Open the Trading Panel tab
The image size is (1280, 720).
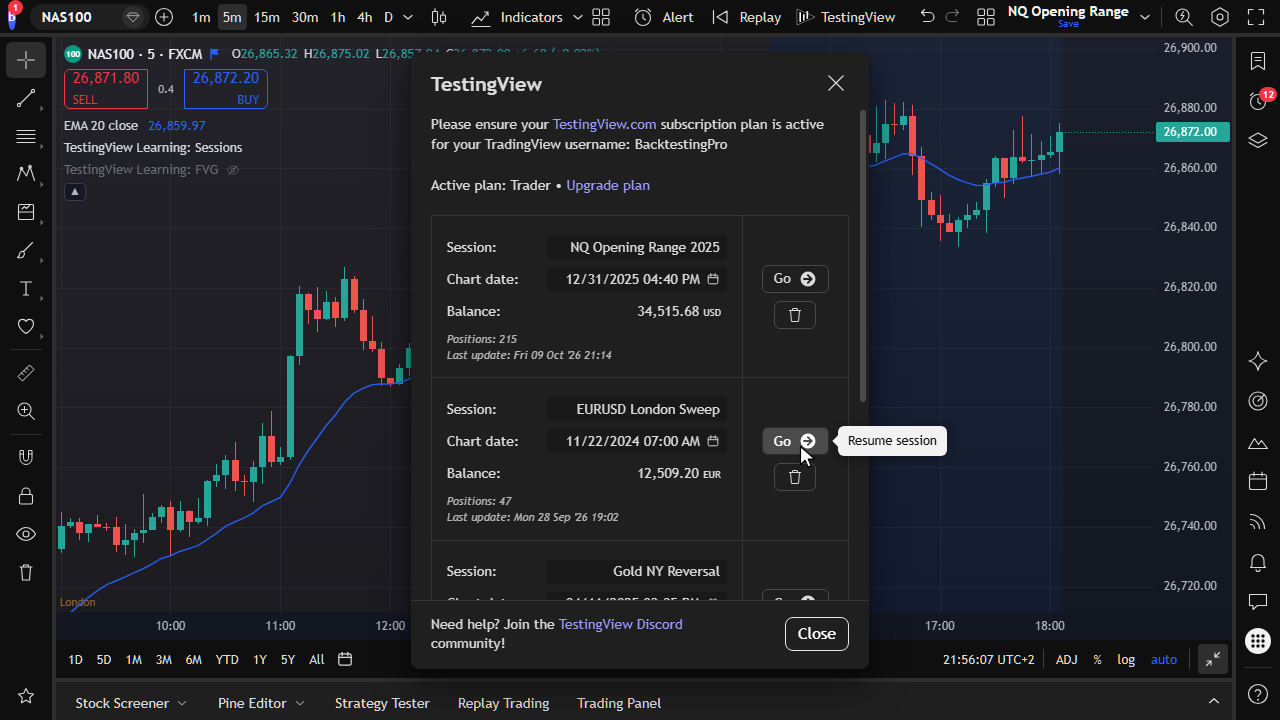tap(619, 703)
